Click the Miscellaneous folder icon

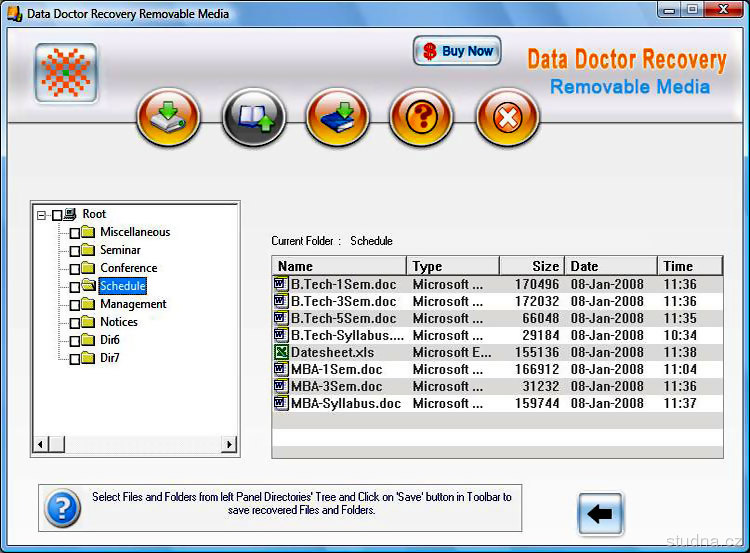point(88,232)
